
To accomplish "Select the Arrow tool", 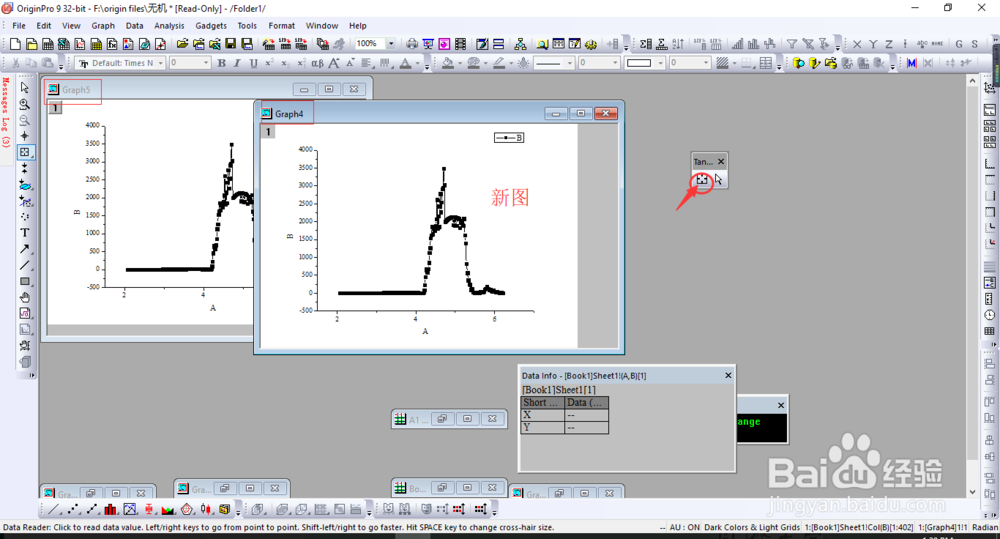I will (x=25, y=249).
